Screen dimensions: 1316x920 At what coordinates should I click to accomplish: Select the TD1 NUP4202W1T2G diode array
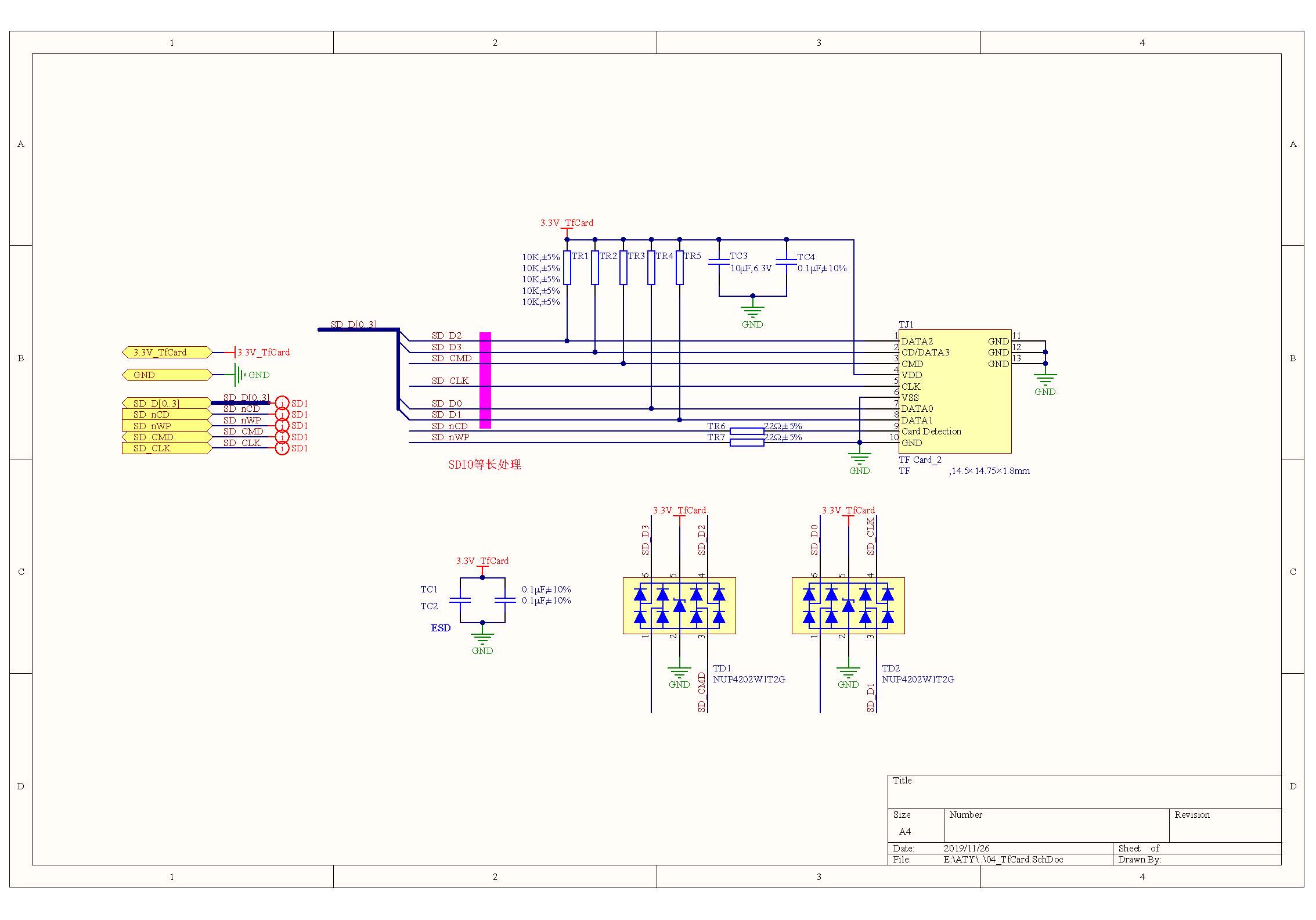click(679, 605)
